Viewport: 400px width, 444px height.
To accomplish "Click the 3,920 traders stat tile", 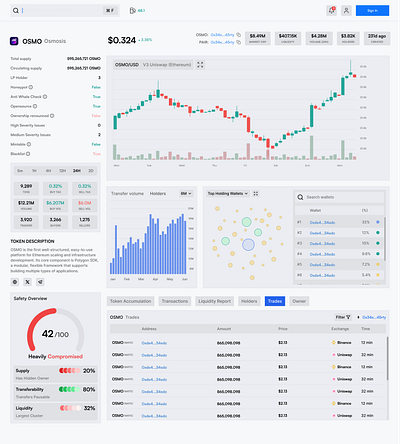I will 26,222.
